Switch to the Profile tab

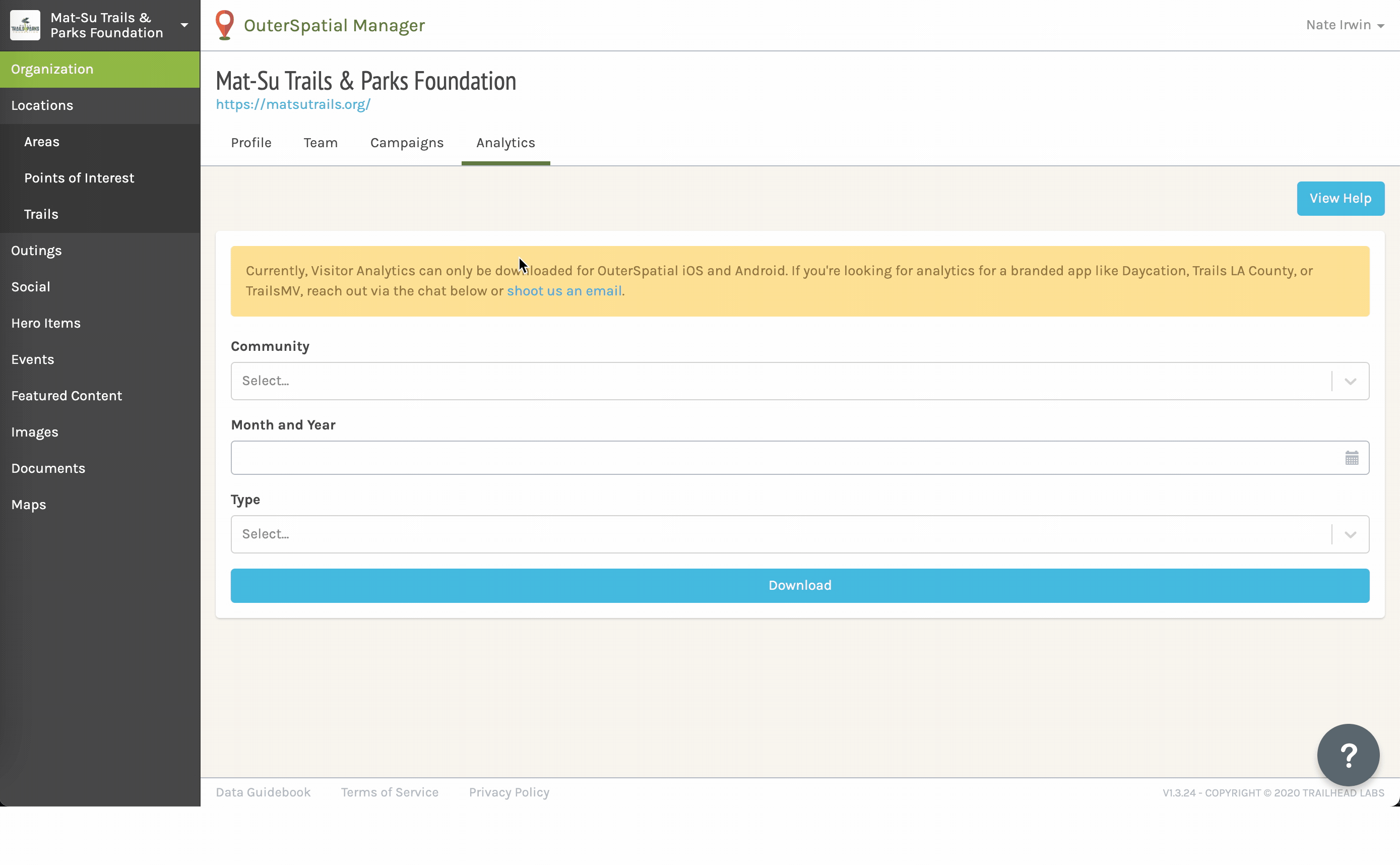(251, 143)
